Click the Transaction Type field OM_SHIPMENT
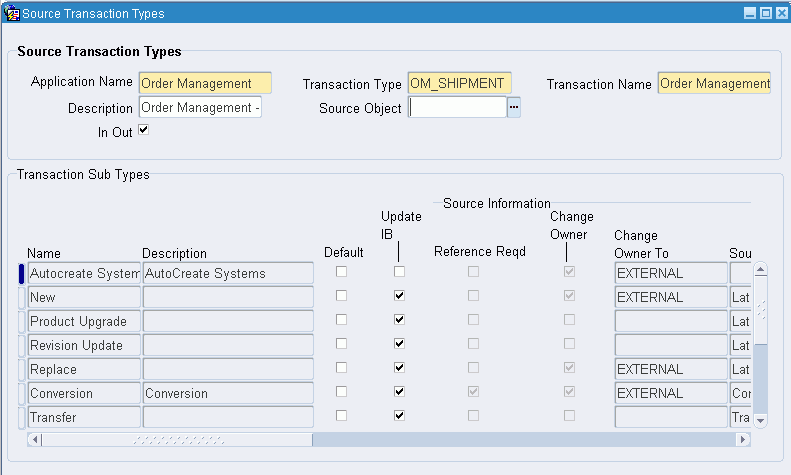 [x=460, y=83]
